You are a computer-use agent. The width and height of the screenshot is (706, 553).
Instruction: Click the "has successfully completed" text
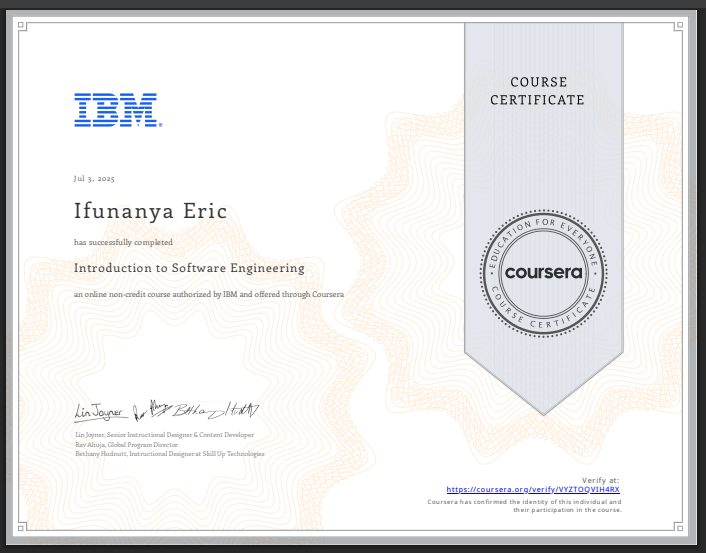[x=123, y=242]
